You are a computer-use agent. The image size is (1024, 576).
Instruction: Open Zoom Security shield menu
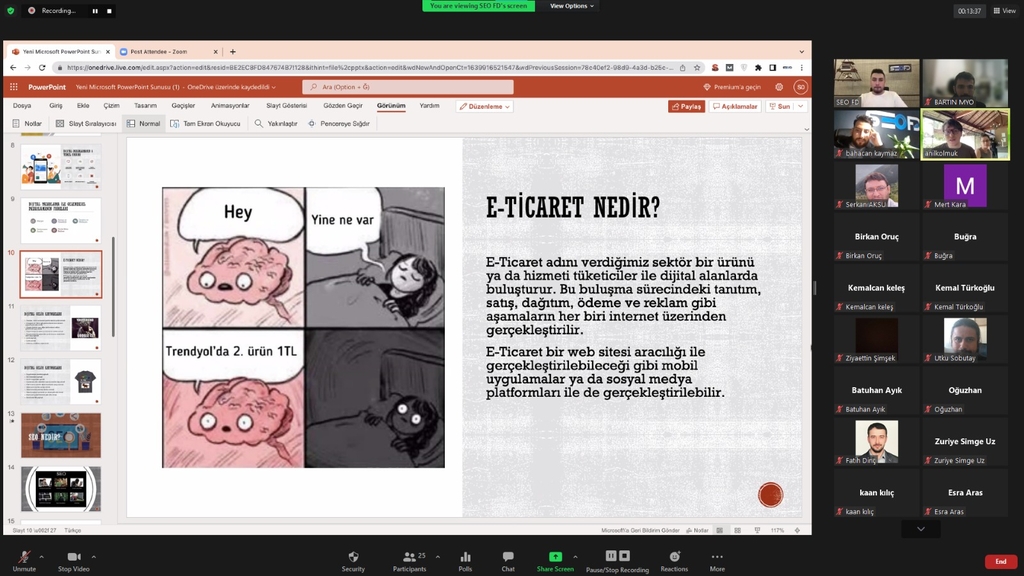pos(353,560)
